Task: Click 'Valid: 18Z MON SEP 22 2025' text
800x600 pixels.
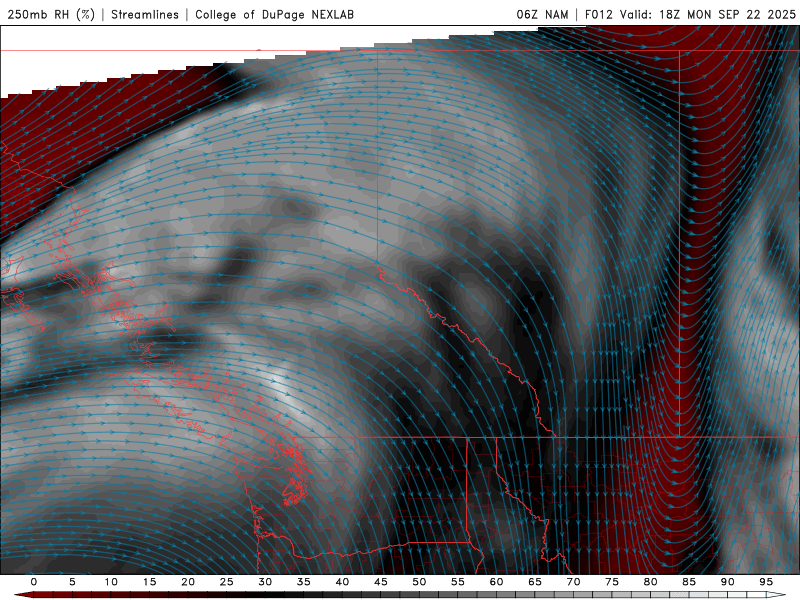Action: [708, 14]
